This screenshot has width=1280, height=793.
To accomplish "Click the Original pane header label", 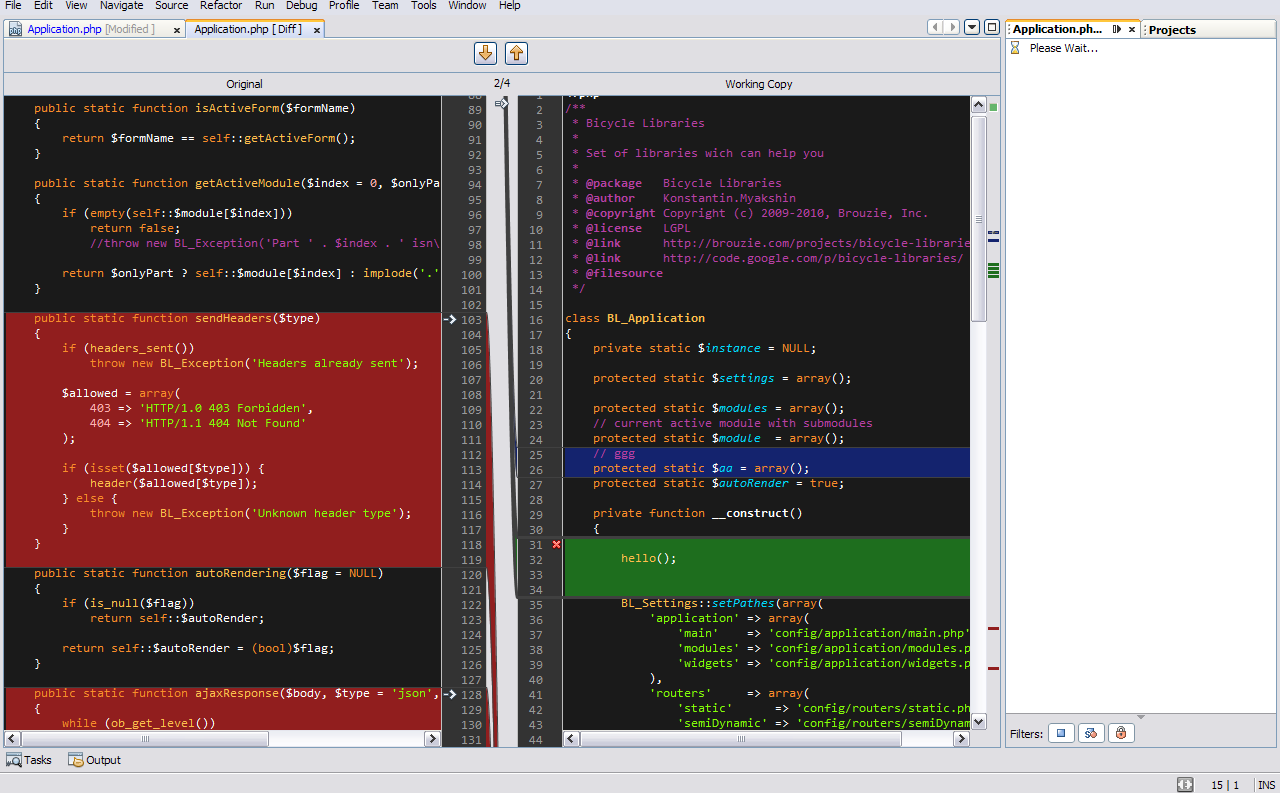I will 244,84.
